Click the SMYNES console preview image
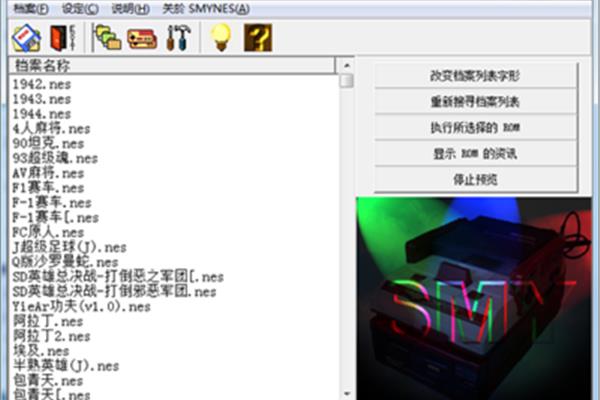This screenshot has height=400, width=600. pos(474,298)
